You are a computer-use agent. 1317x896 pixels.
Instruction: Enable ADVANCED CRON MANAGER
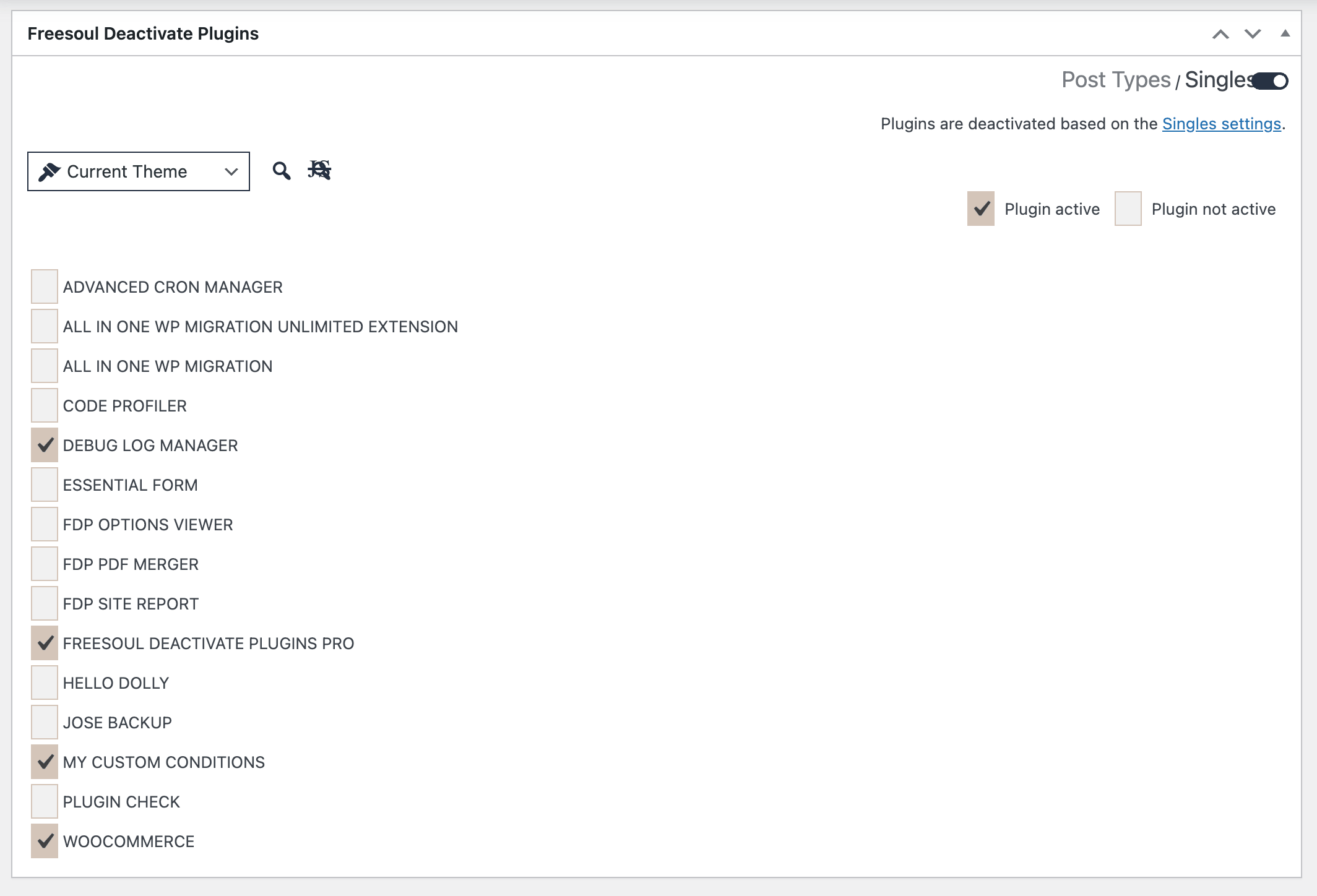44,286
